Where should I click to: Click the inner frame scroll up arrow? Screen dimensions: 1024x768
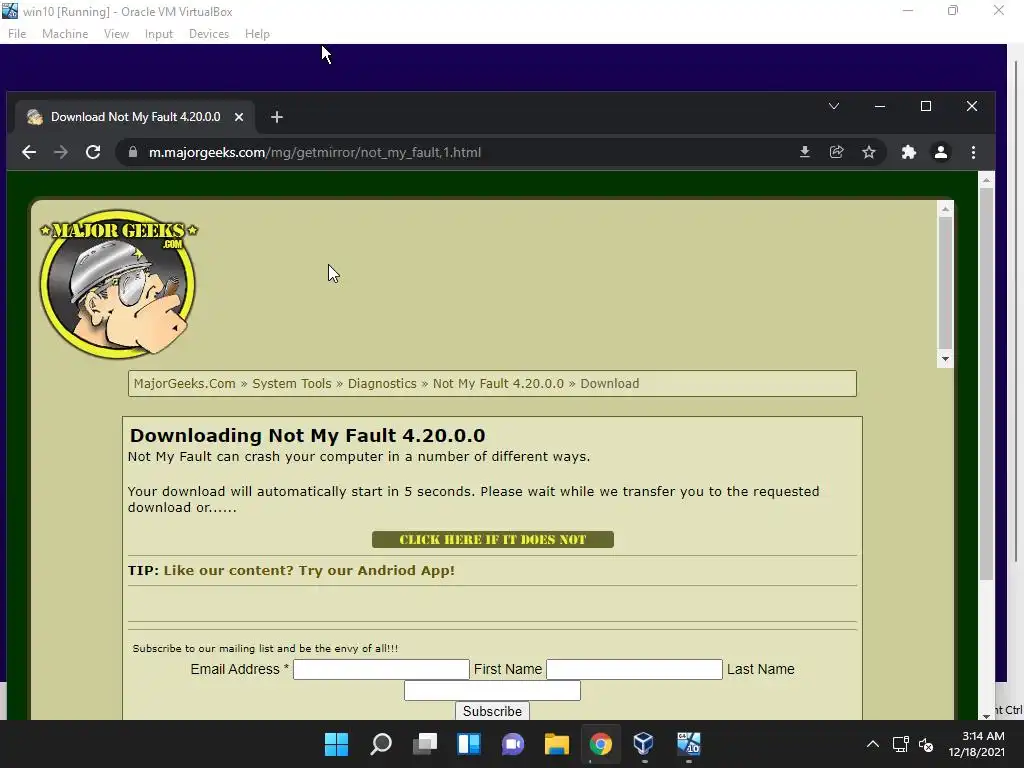pos(945,209)
